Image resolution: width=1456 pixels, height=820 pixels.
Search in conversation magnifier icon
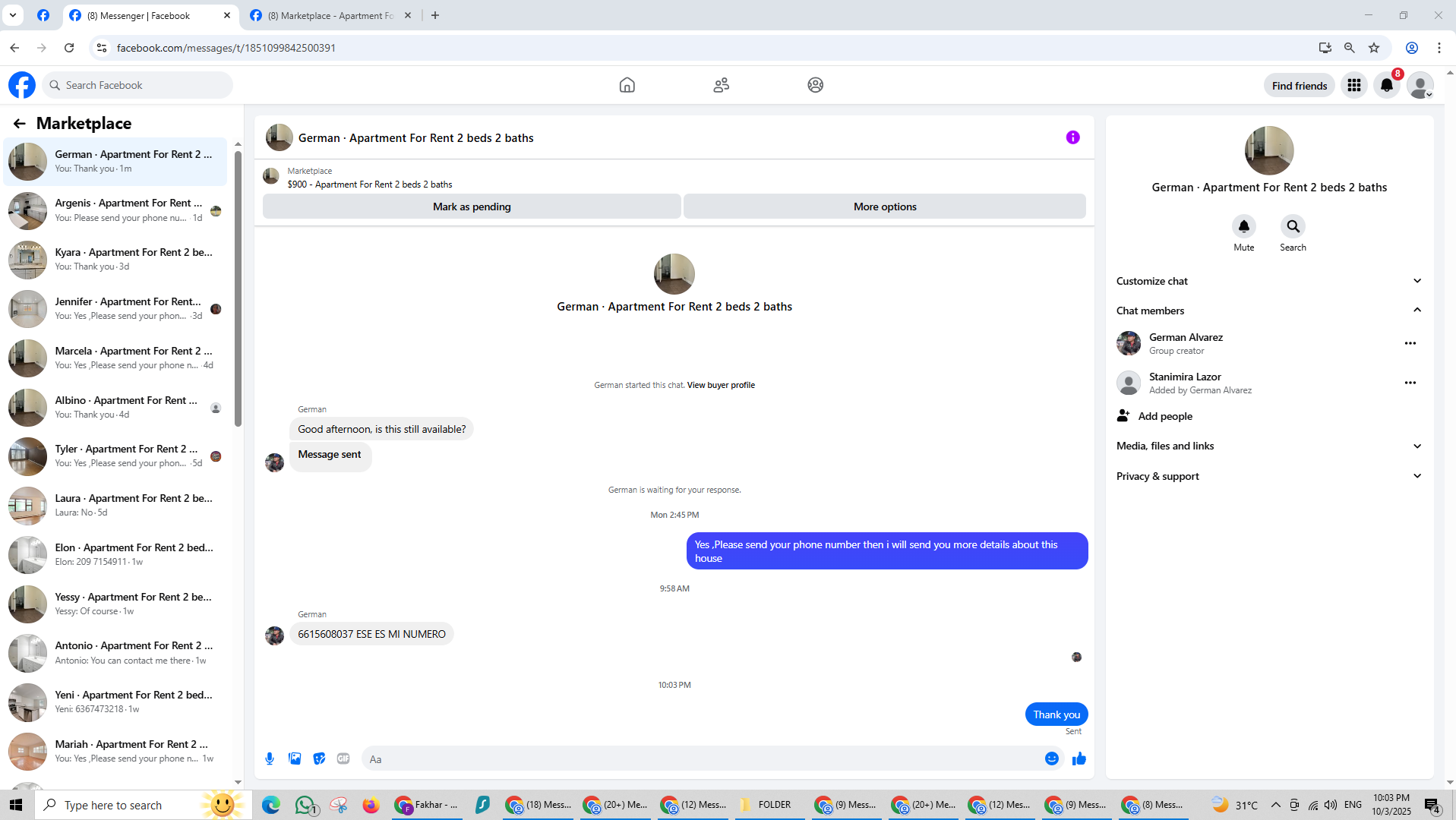[x=1293, y=226]
